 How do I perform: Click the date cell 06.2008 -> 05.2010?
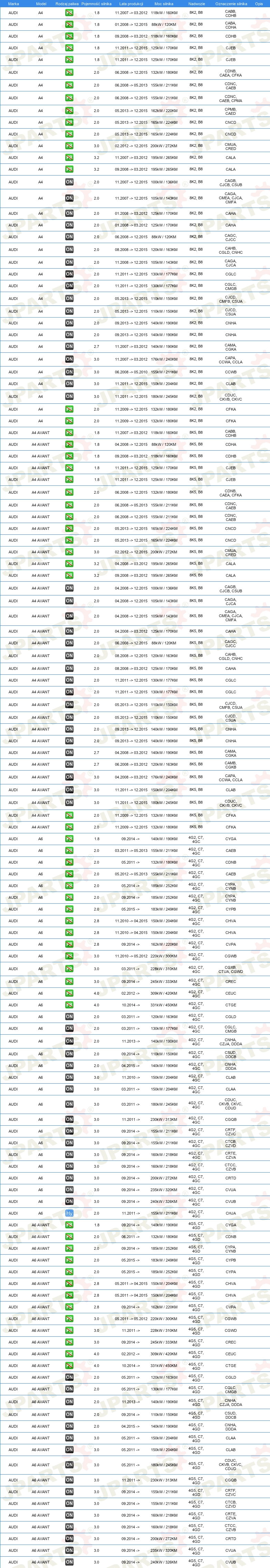(x=131, y=372)
